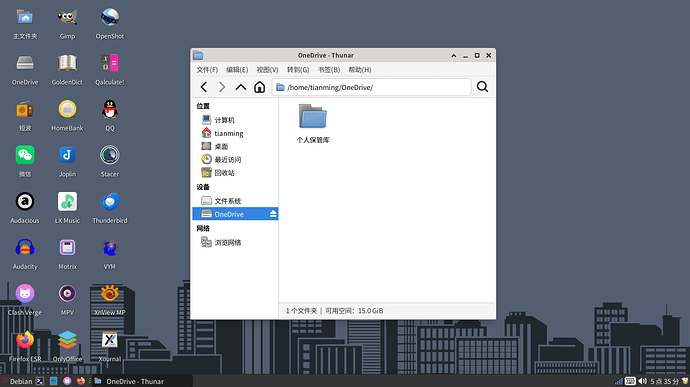The width and height of the screenshot is (690, 387).
Task: Open the 视图(V) menu
Action: 267,70
